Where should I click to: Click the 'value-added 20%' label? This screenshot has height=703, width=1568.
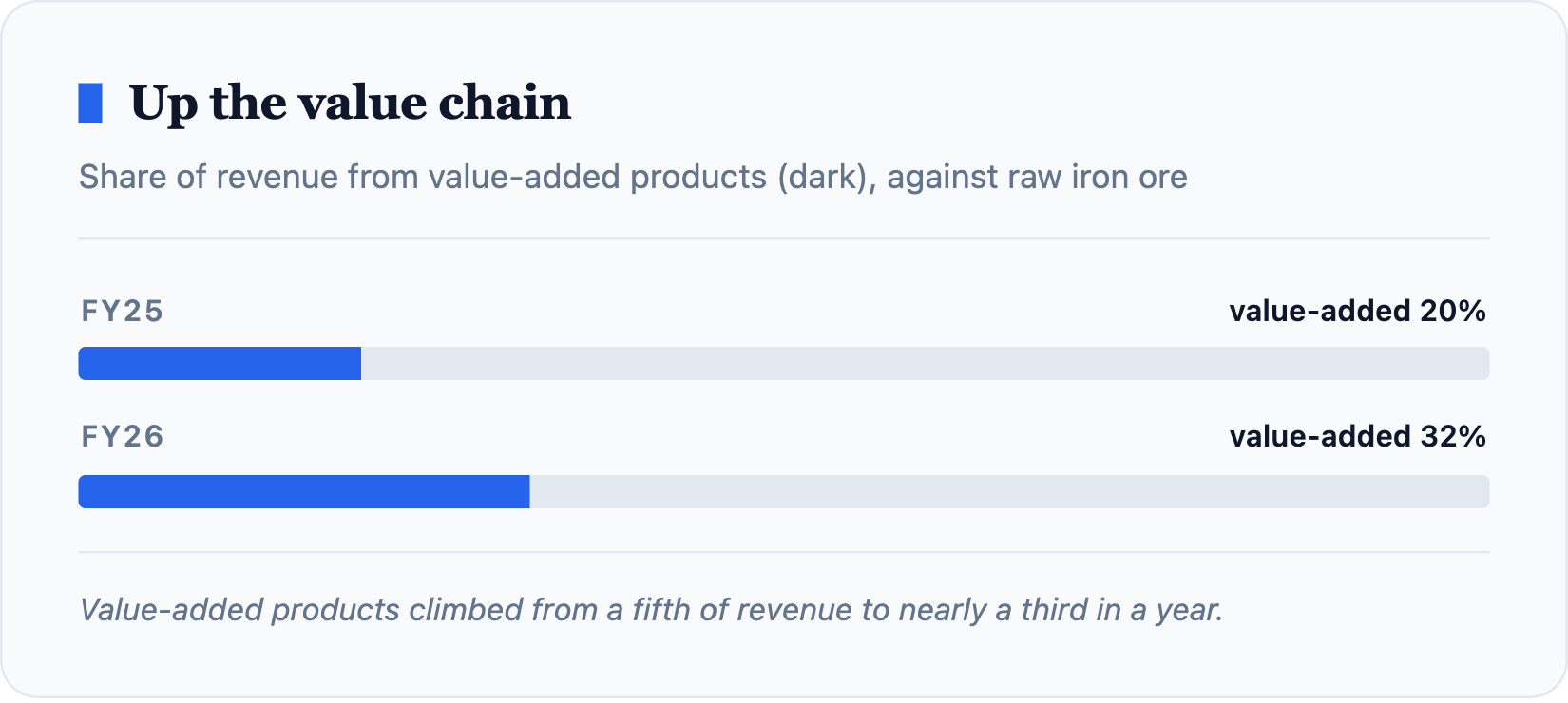pos(1357,311)
